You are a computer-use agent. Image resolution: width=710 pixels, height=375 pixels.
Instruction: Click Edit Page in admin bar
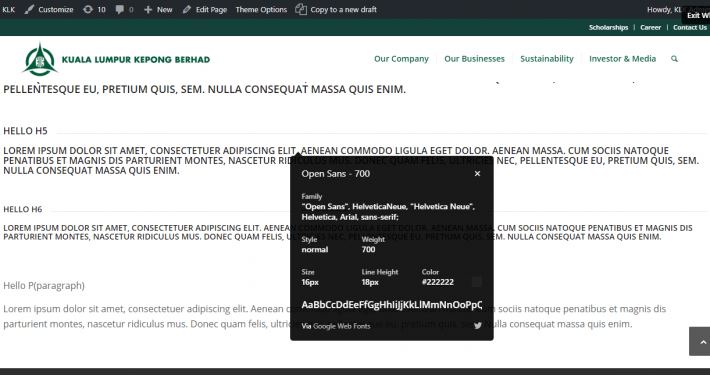click(205, 10)
